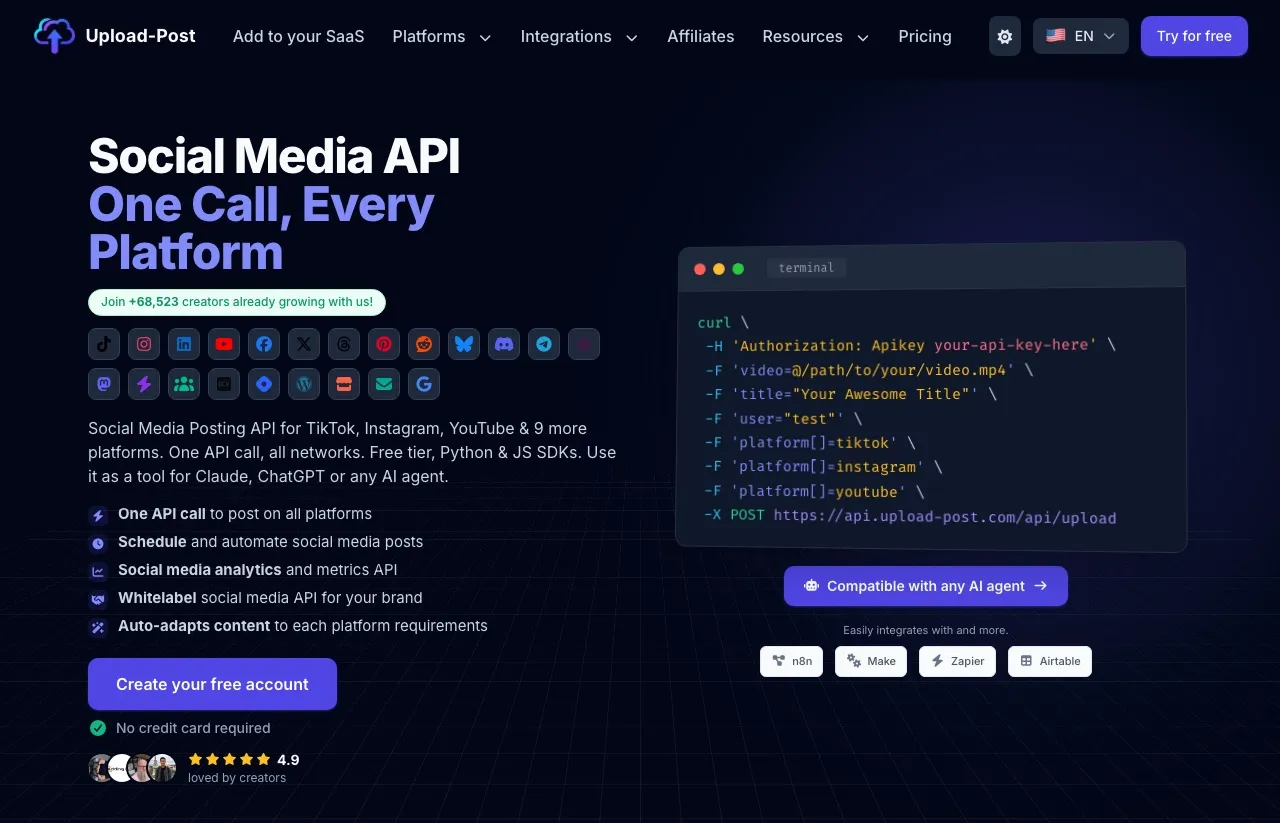This screenshot has height=823, width=1280.
Task: Click the Upload-Post cloud logo
Action: 54,36
